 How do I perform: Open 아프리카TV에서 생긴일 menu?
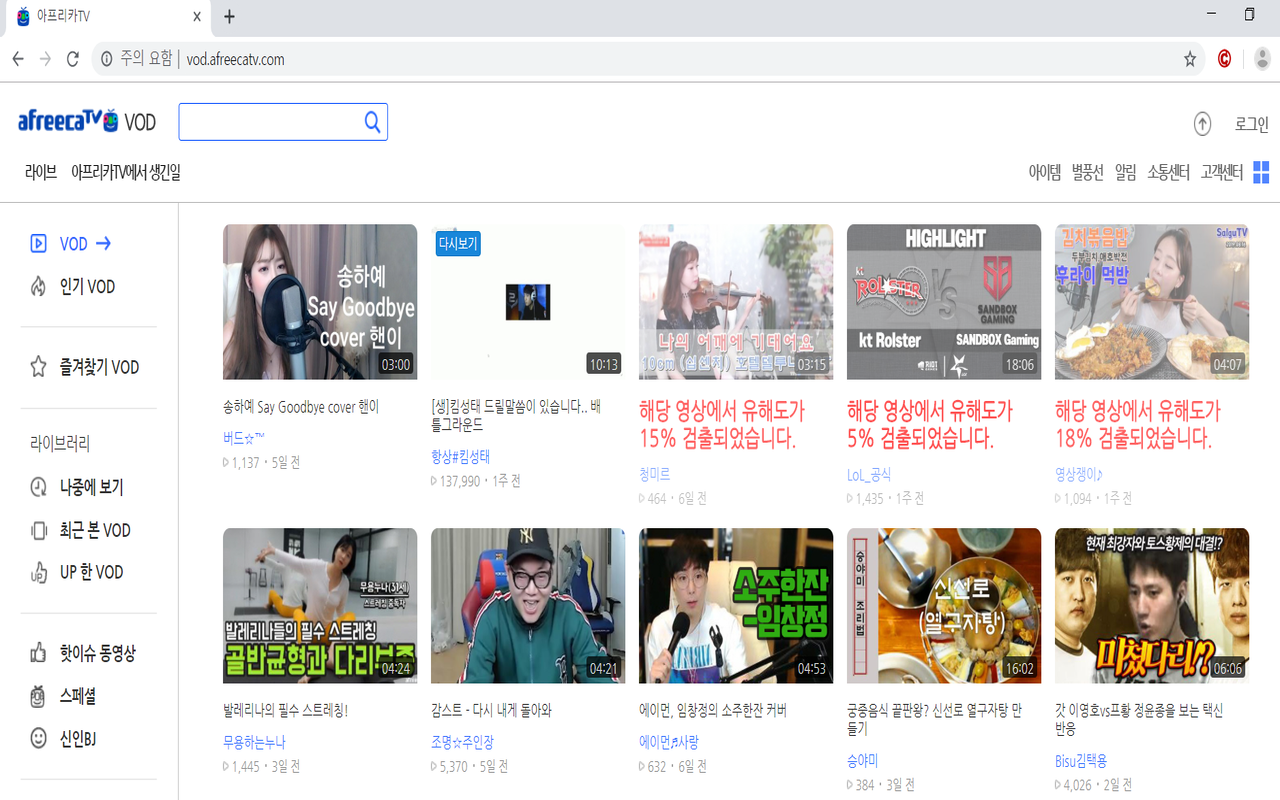pyautogui.click(x=126, y=172)
